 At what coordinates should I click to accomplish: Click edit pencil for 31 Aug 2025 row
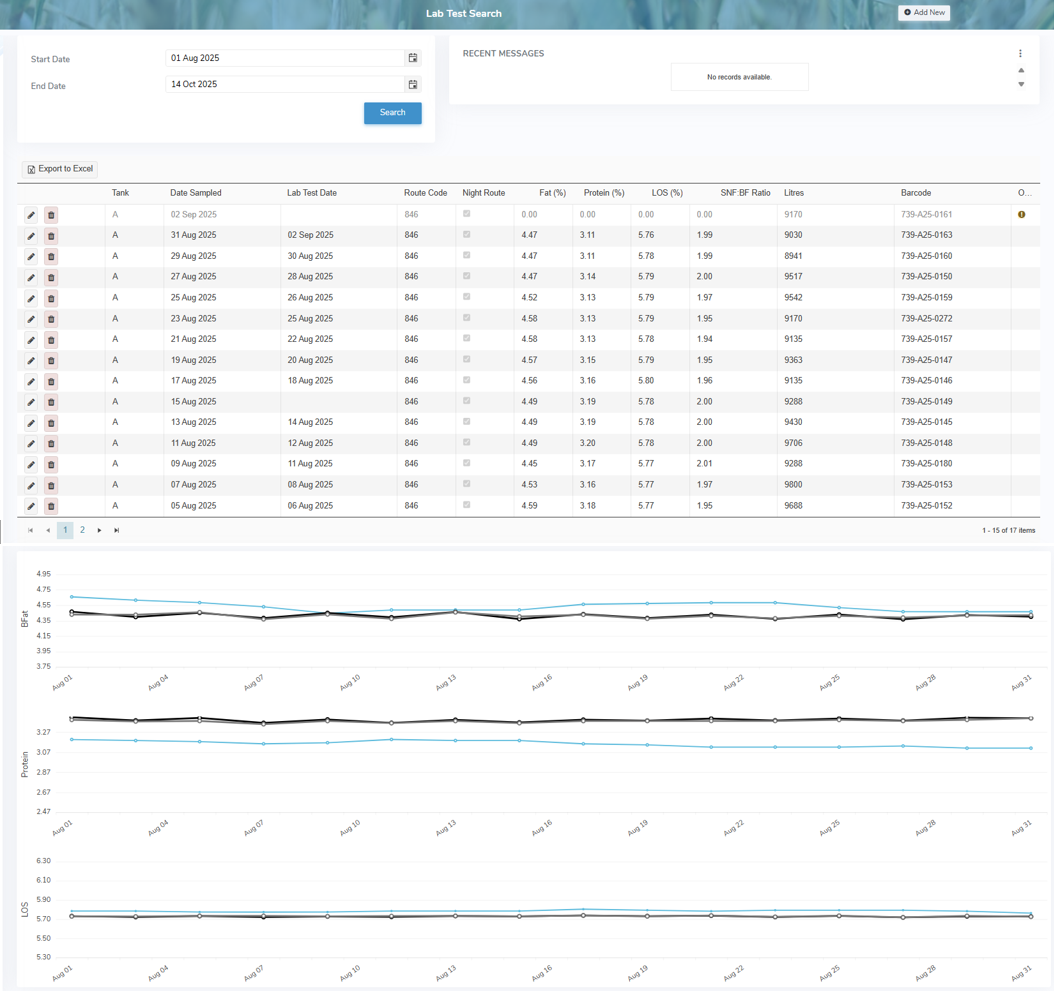coord(31,236)
